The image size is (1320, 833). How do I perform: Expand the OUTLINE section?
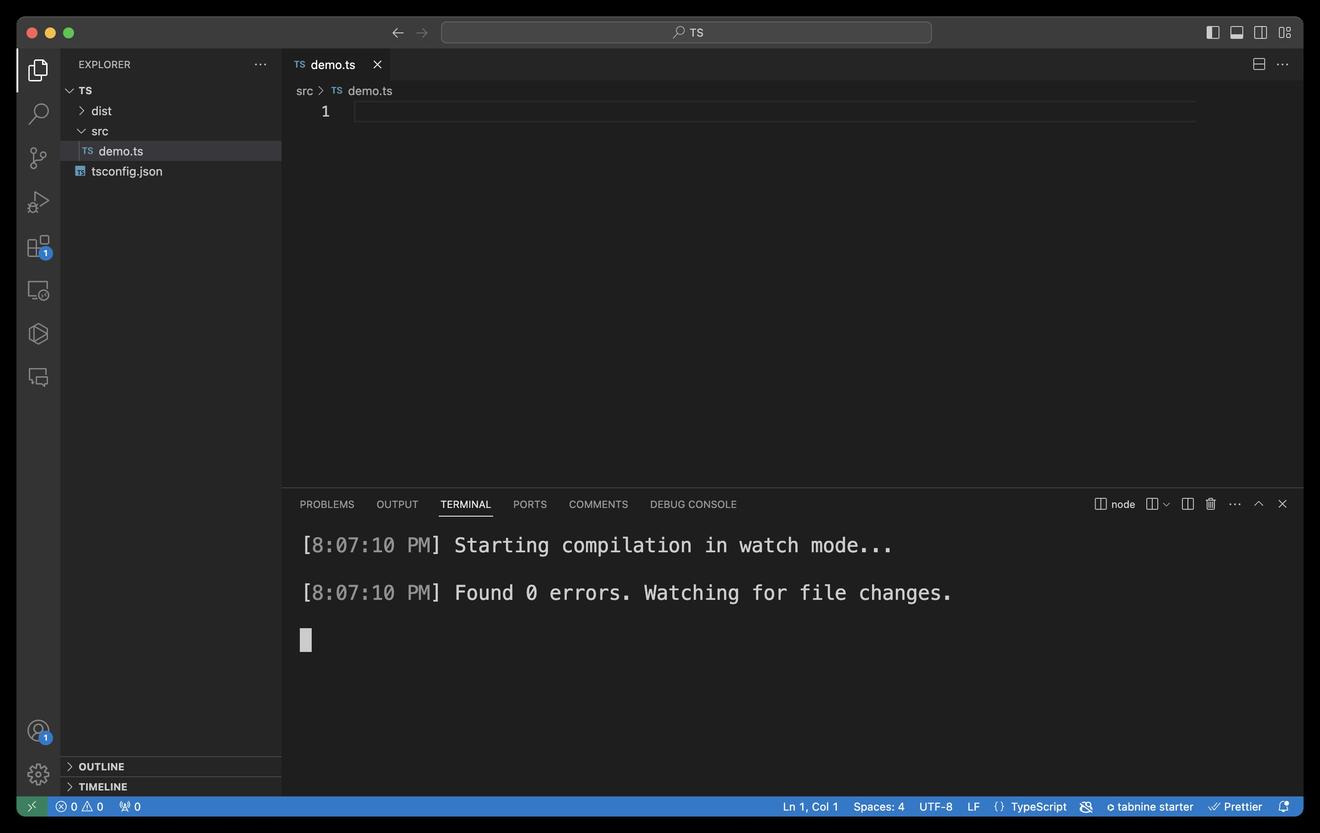pyautogui.click(x=101, y=767)
